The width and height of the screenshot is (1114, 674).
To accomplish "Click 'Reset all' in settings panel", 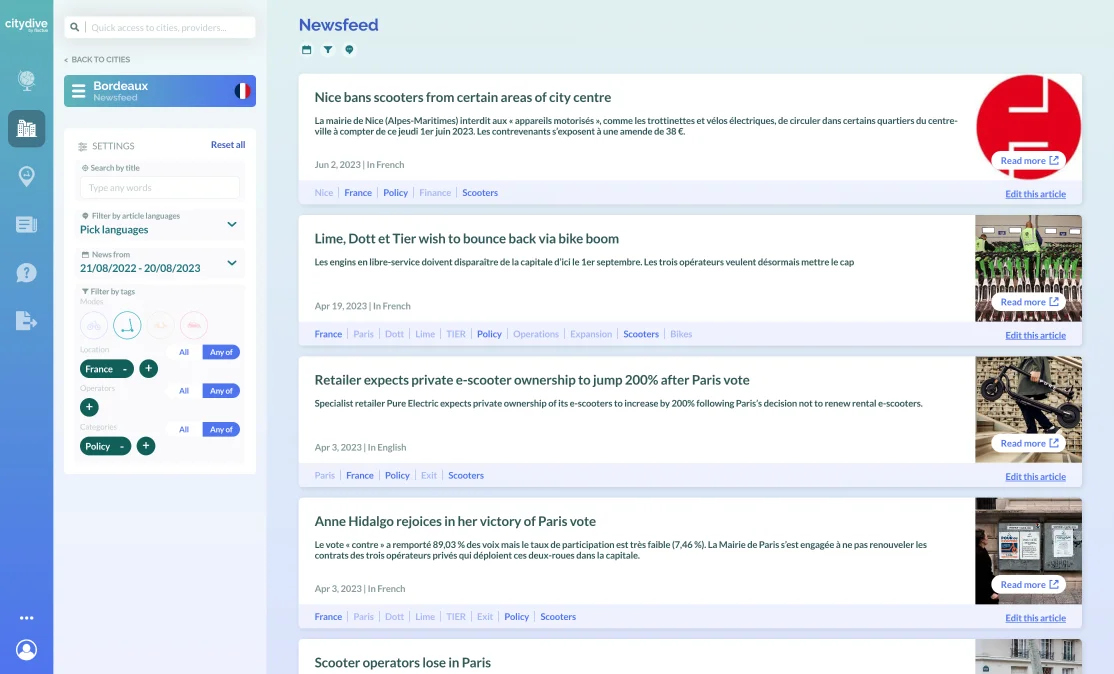I will point(227,145).
